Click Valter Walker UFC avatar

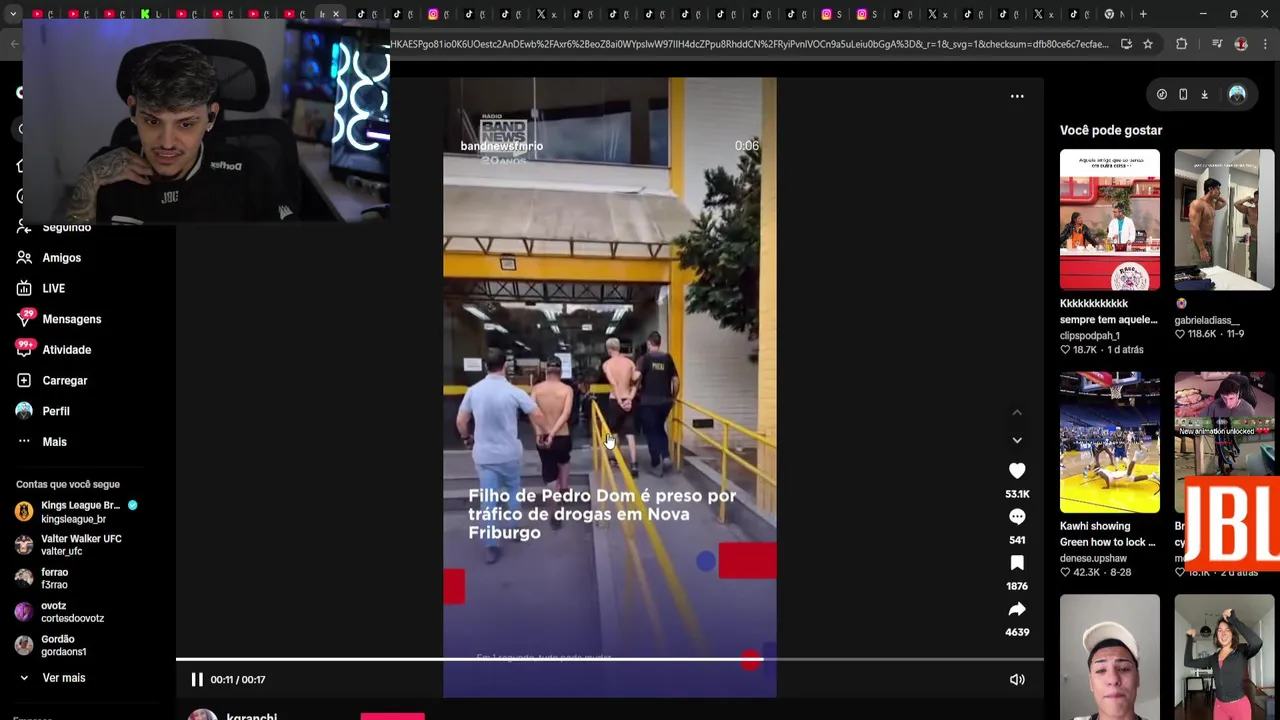coord(24,545)
